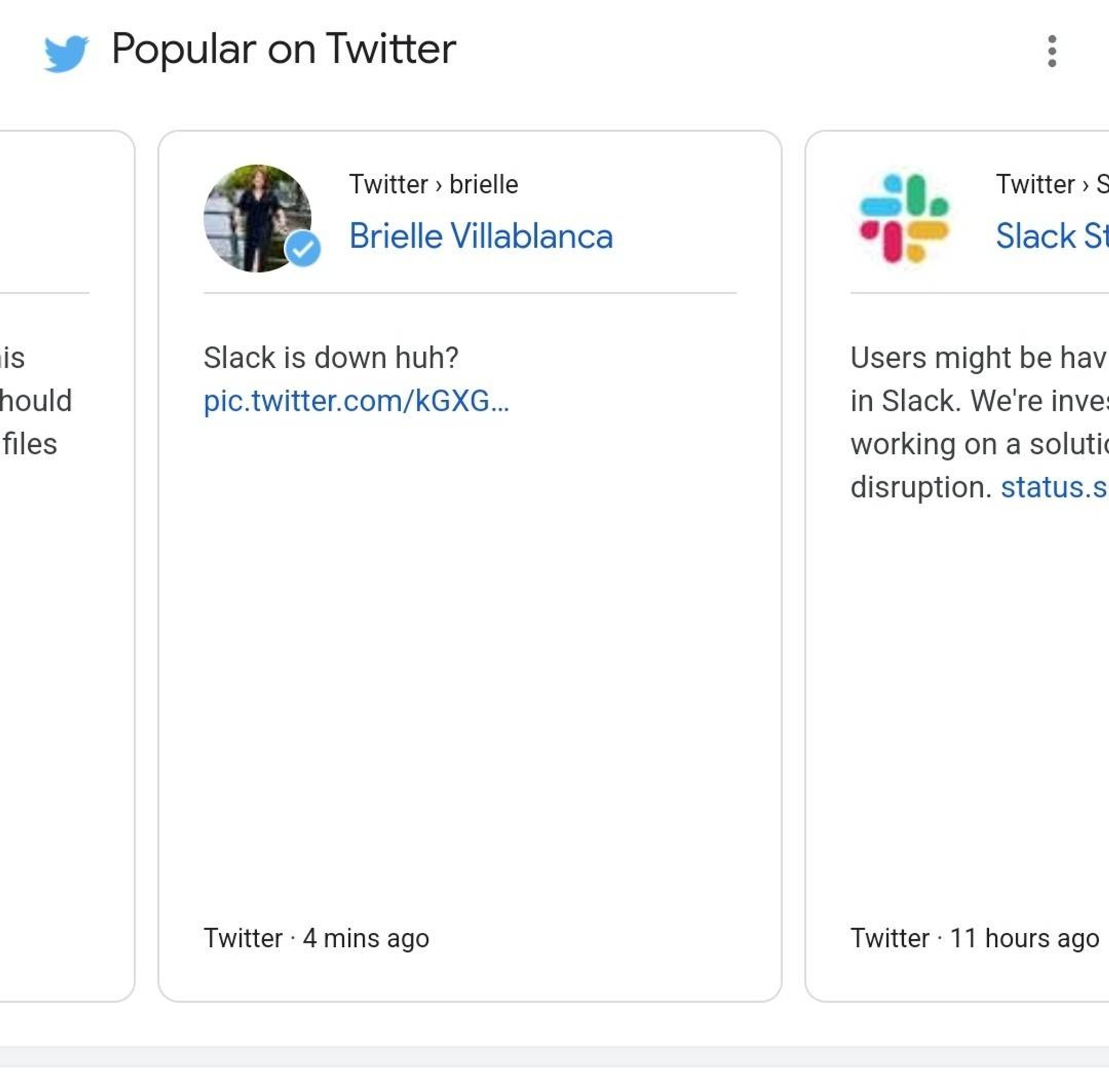Click the Slack Status account name link

[1052, 236]
